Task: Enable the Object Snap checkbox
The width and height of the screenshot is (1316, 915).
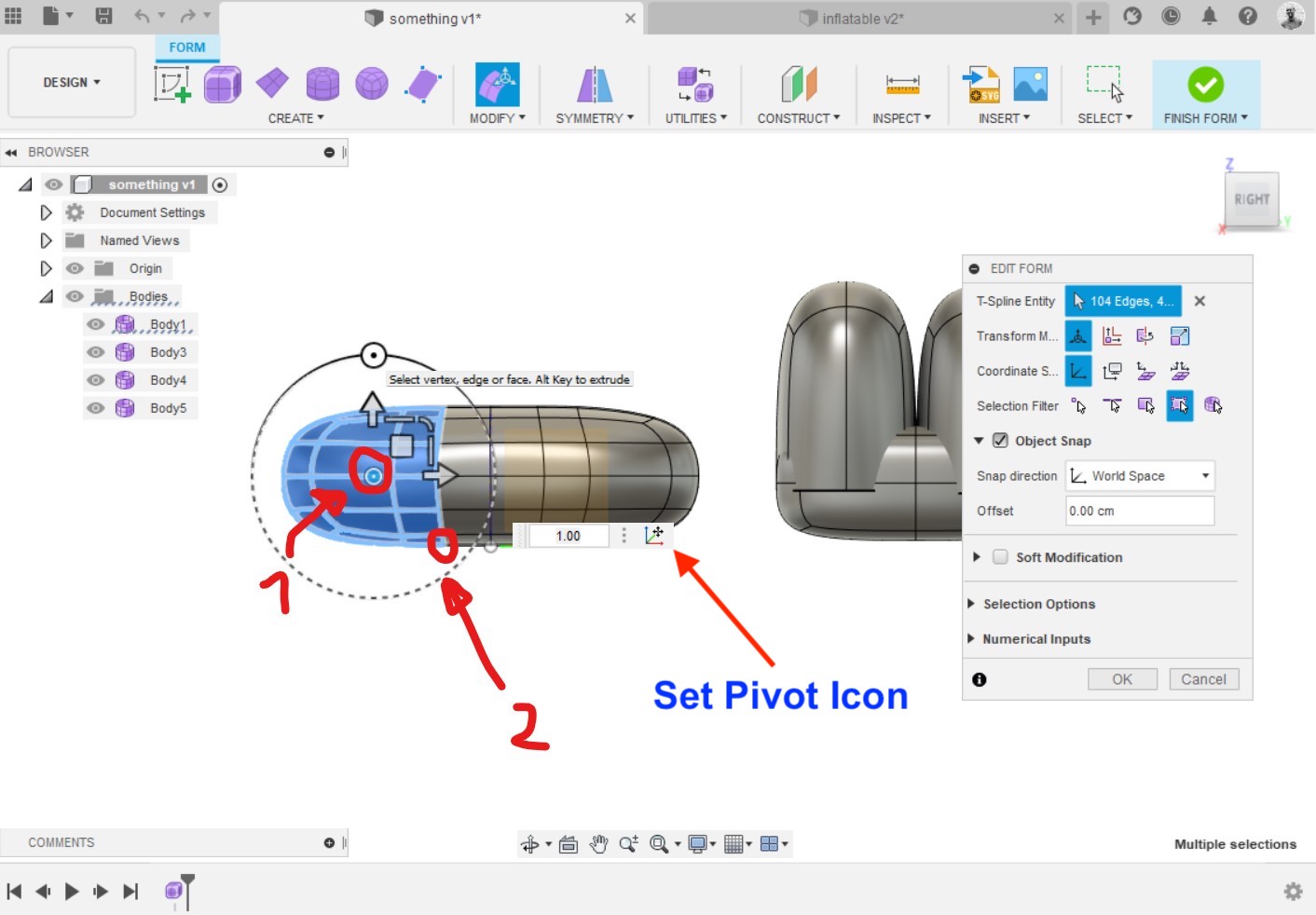Action: tap(1000, 441)
